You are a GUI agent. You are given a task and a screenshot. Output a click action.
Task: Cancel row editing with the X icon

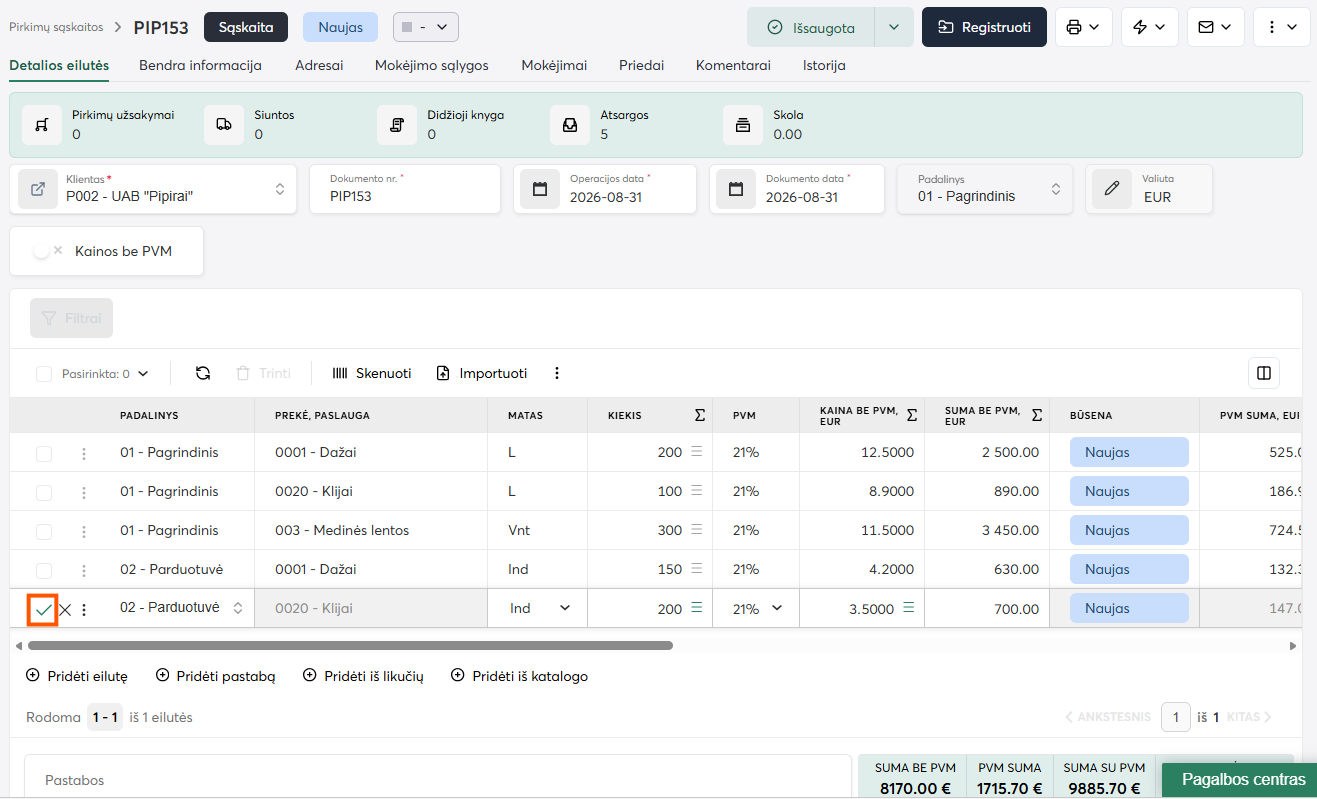click(65, 609)
